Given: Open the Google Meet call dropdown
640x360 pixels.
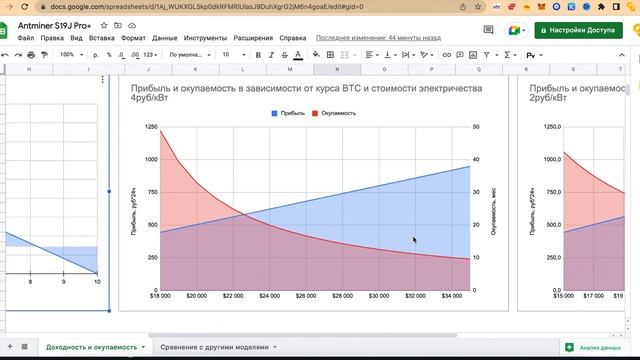Looking at the screenshot, I should (x=517, y=30).
